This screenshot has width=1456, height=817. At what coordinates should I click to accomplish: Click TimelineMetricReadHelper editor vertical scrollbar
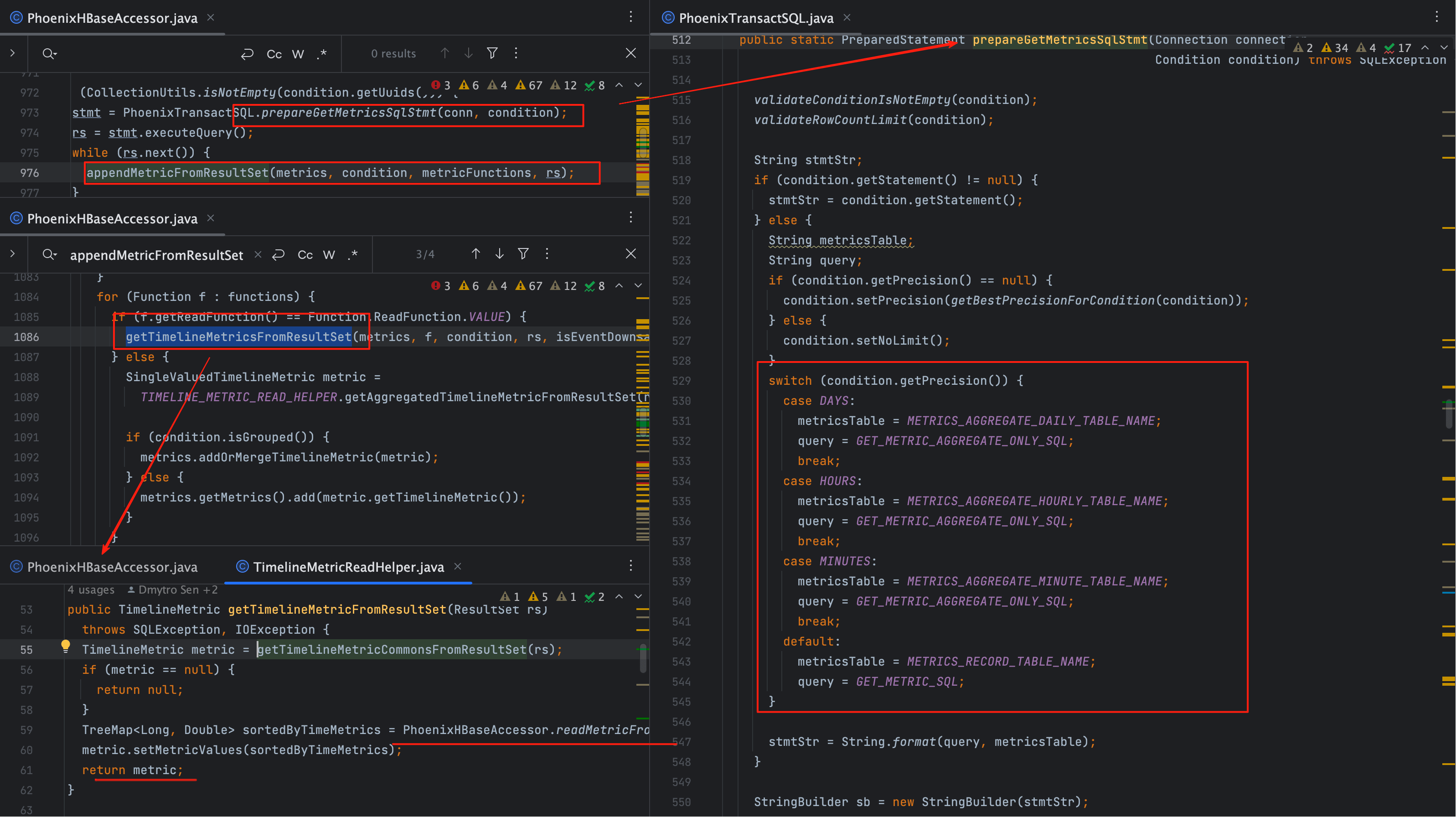(x=643, y=658)
